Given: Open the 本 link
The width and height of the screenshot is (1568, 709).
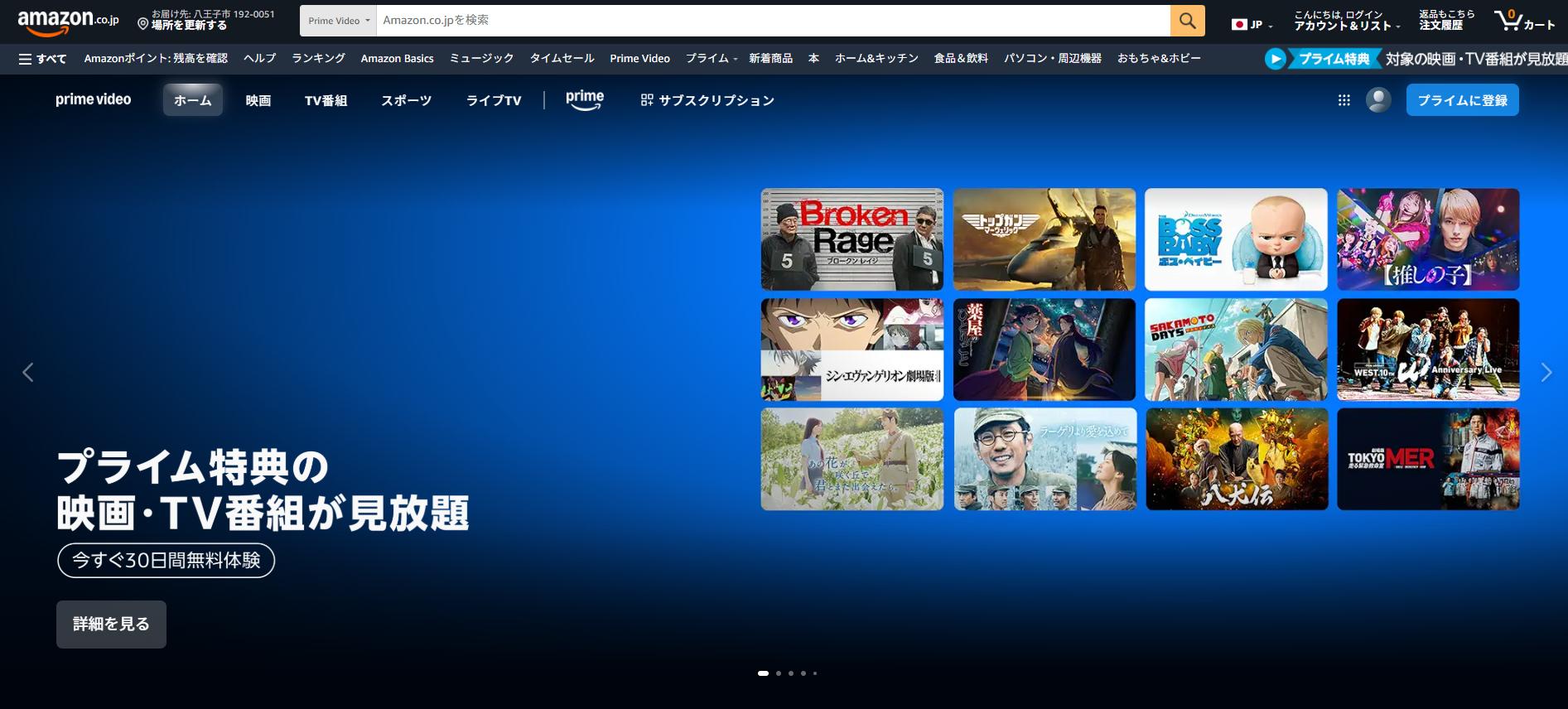Looking at the screenshot, I should (x=813, y=59).
